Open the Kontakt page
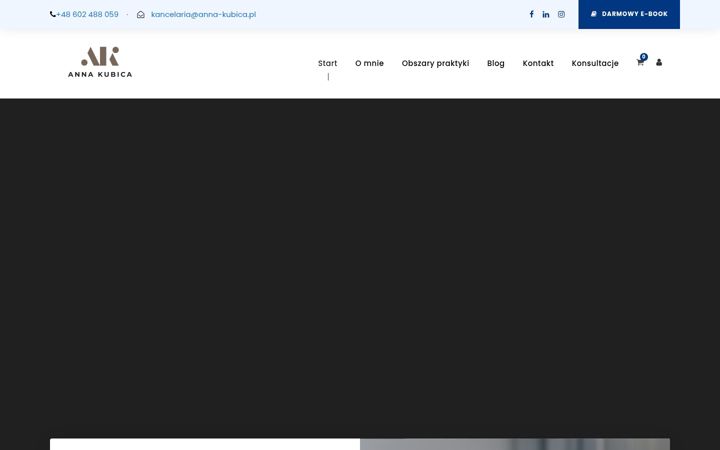 (538, 63)
